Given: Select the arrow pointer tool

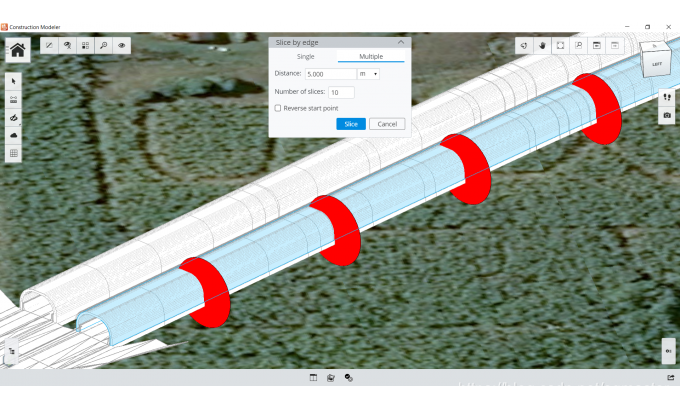Looking at the screenshot, I should (x=13, y=81).
